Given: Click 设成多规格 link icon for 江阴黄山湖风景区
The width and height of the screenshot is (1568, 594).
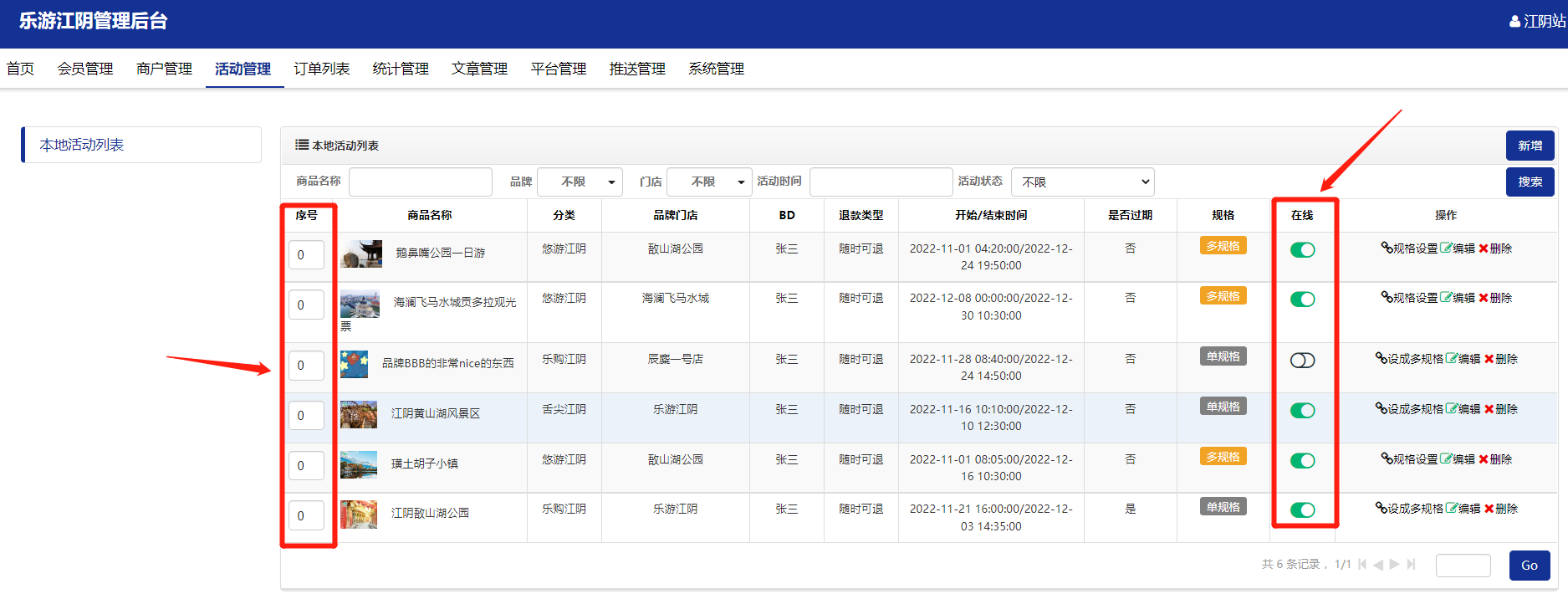Looking at the screenshot, I should point(1382,409).
